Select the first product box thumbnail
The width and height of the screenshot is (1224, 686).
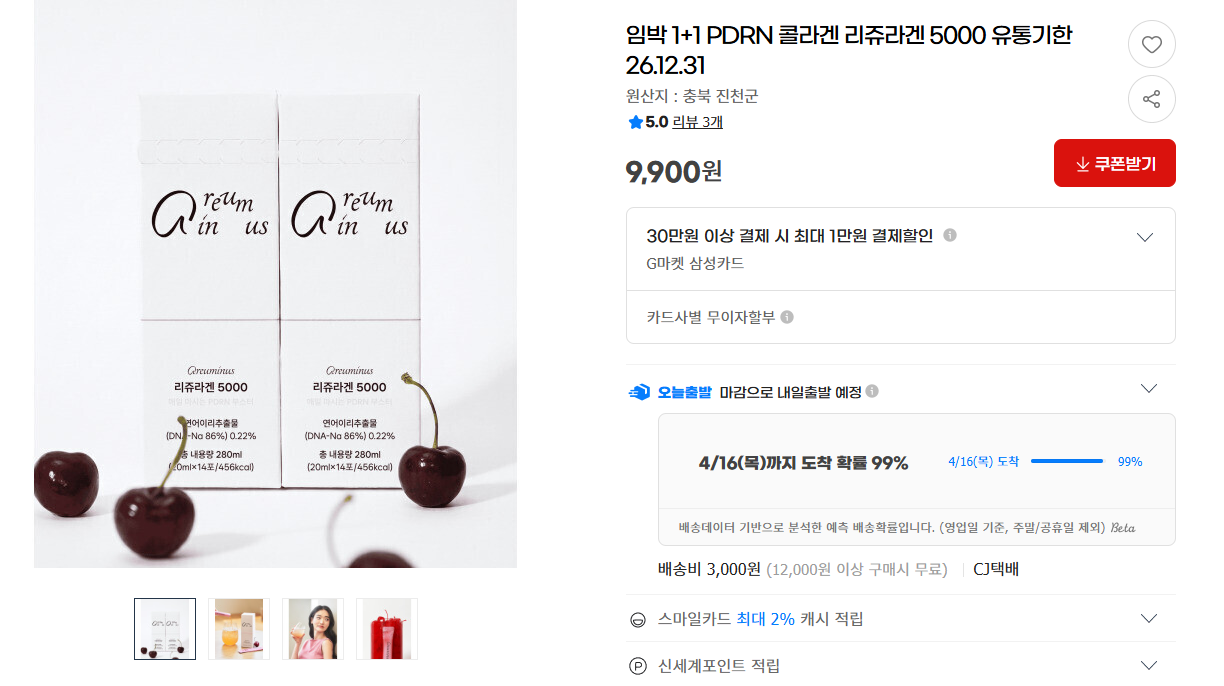coord(165,629)
